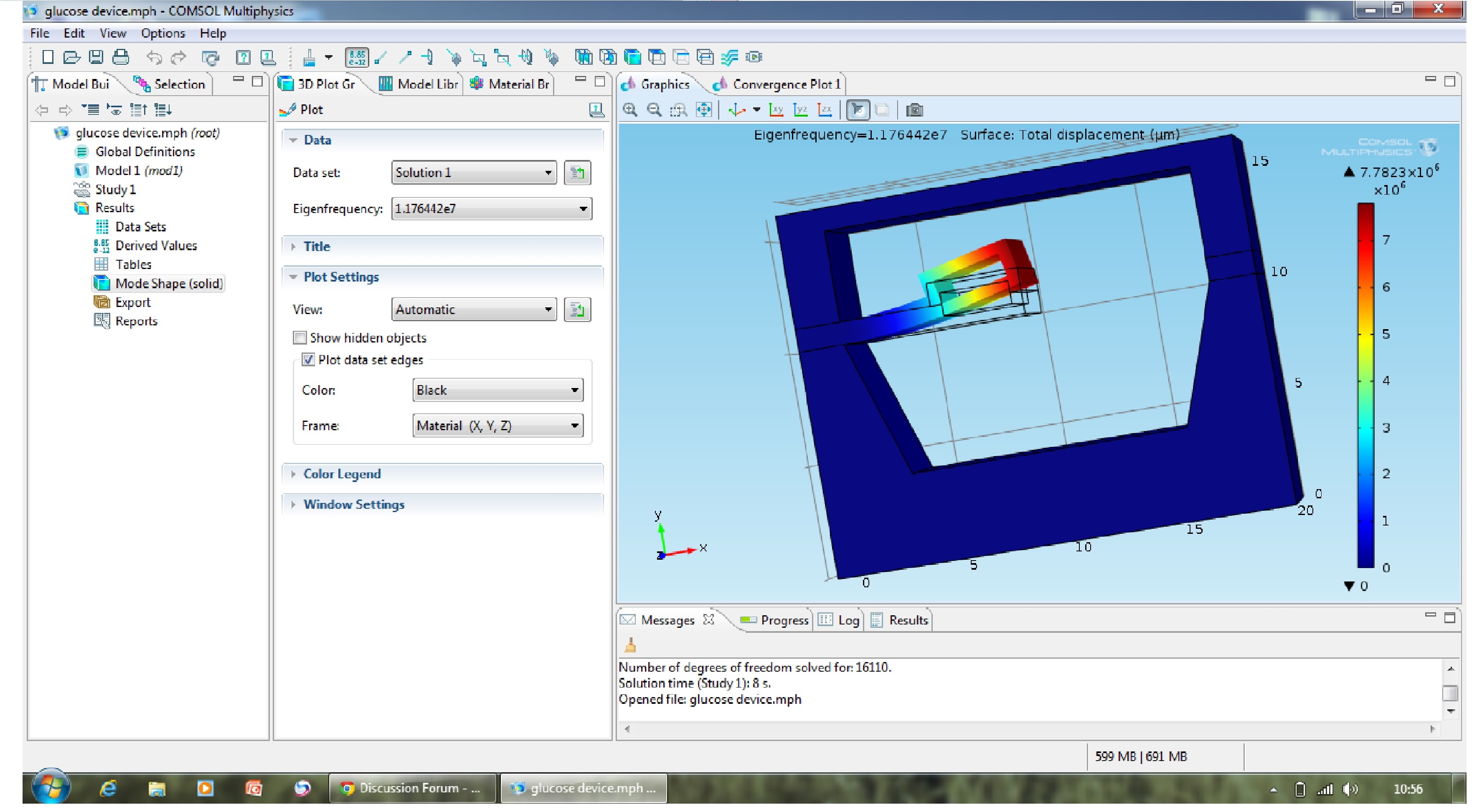Viewport: 1472px width, 812px height.
Task: Open the View dropdown showing Automatic
Action: click(x=474, y=309)
